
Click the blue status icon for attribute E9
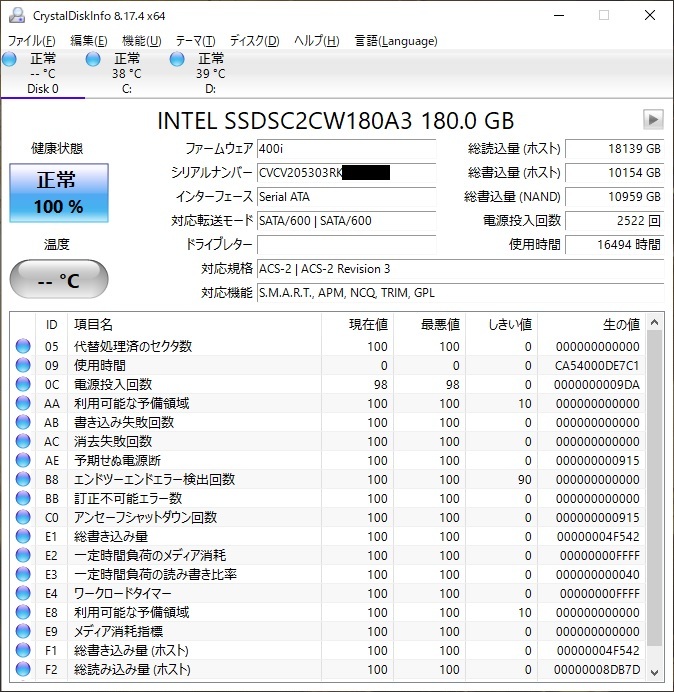click(23, 631)
